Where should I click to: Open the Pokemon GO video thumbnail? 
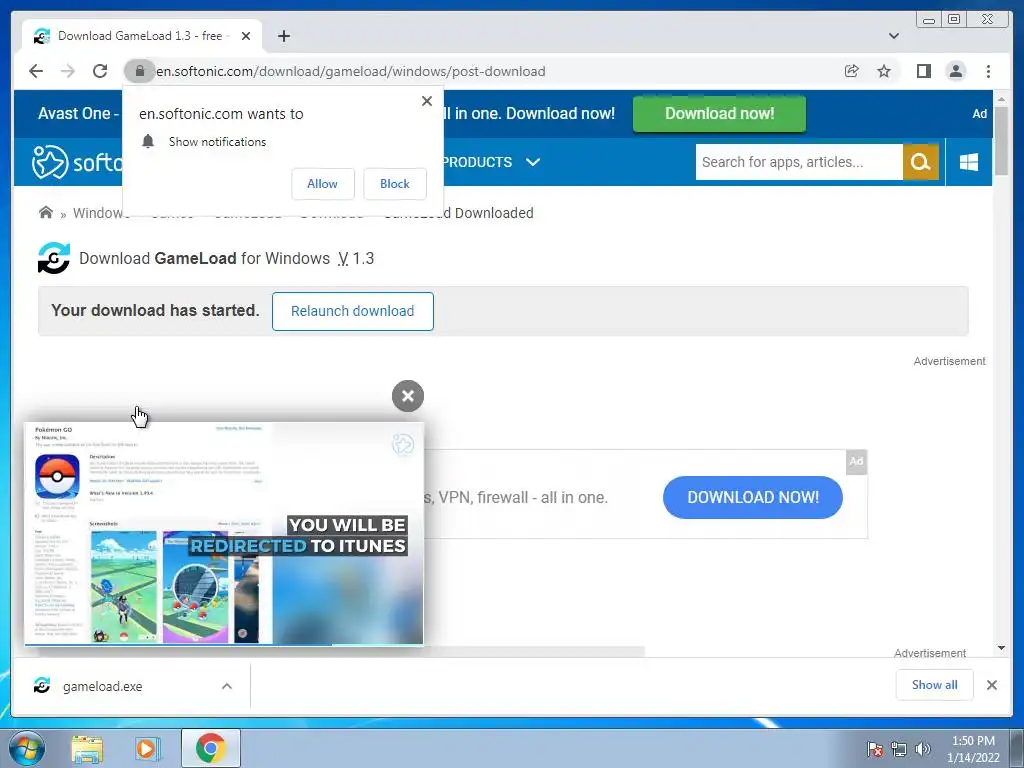(224, 534)
